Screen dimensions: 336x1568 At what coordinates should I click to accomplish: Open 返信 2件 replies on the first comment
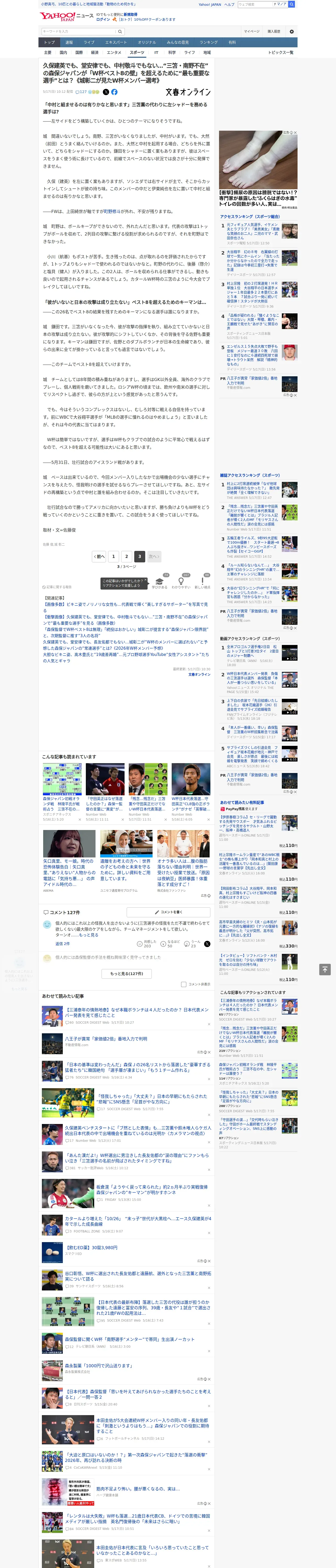click(x=62, y=943)
